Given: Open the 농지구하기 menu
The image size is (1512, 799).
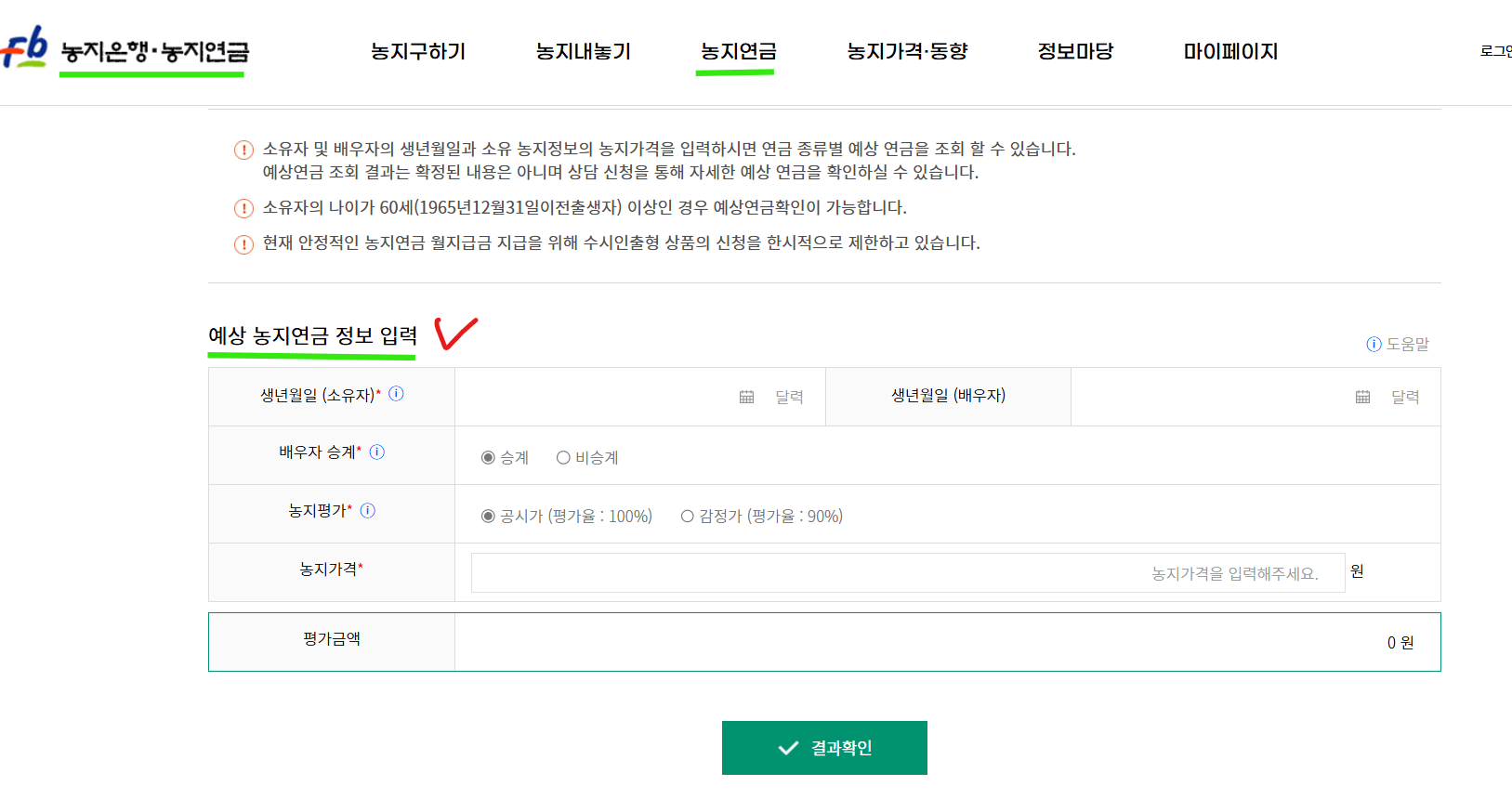Looking at the screenshot, I should coord(418,51).
